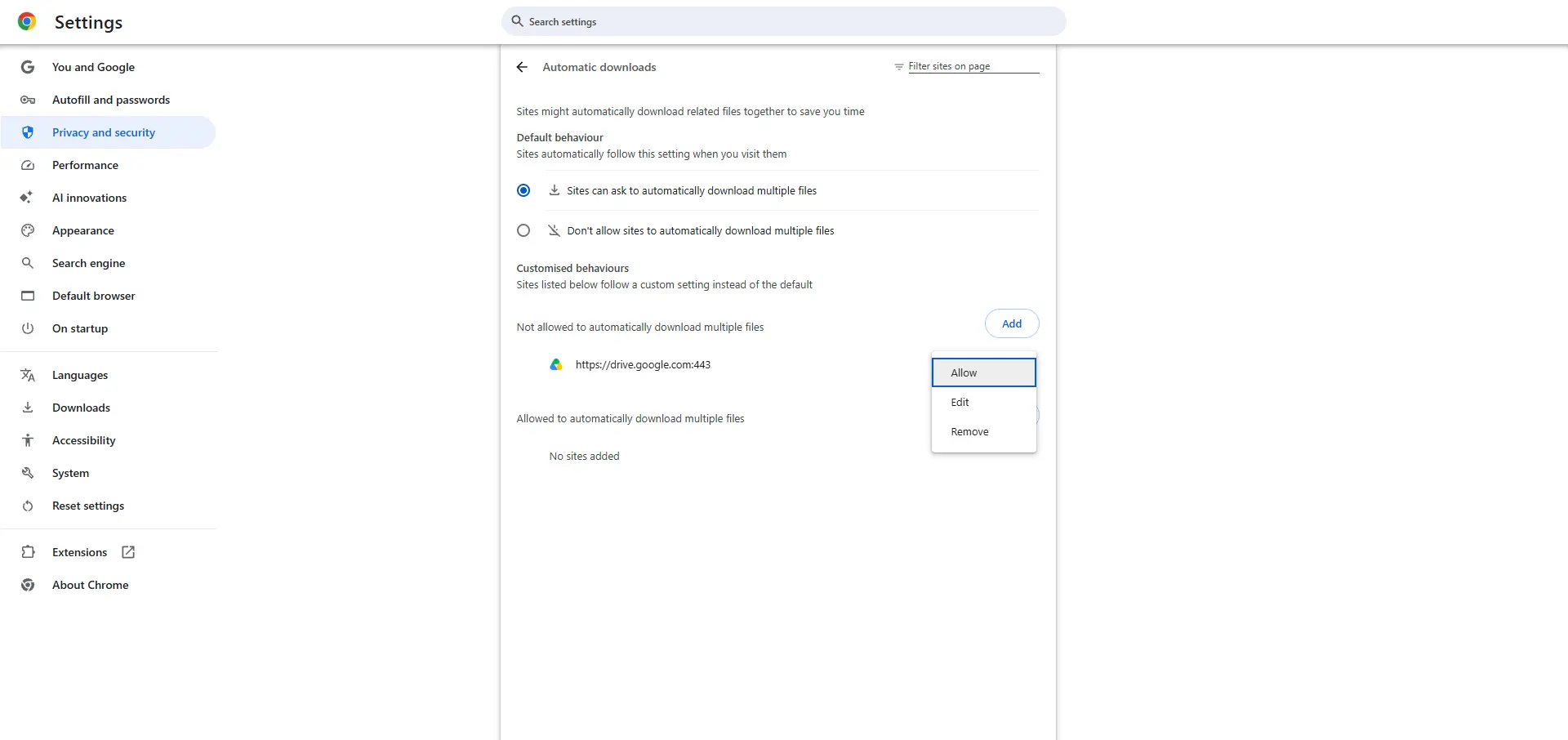Click the accessibility person icon

point(28,440)
